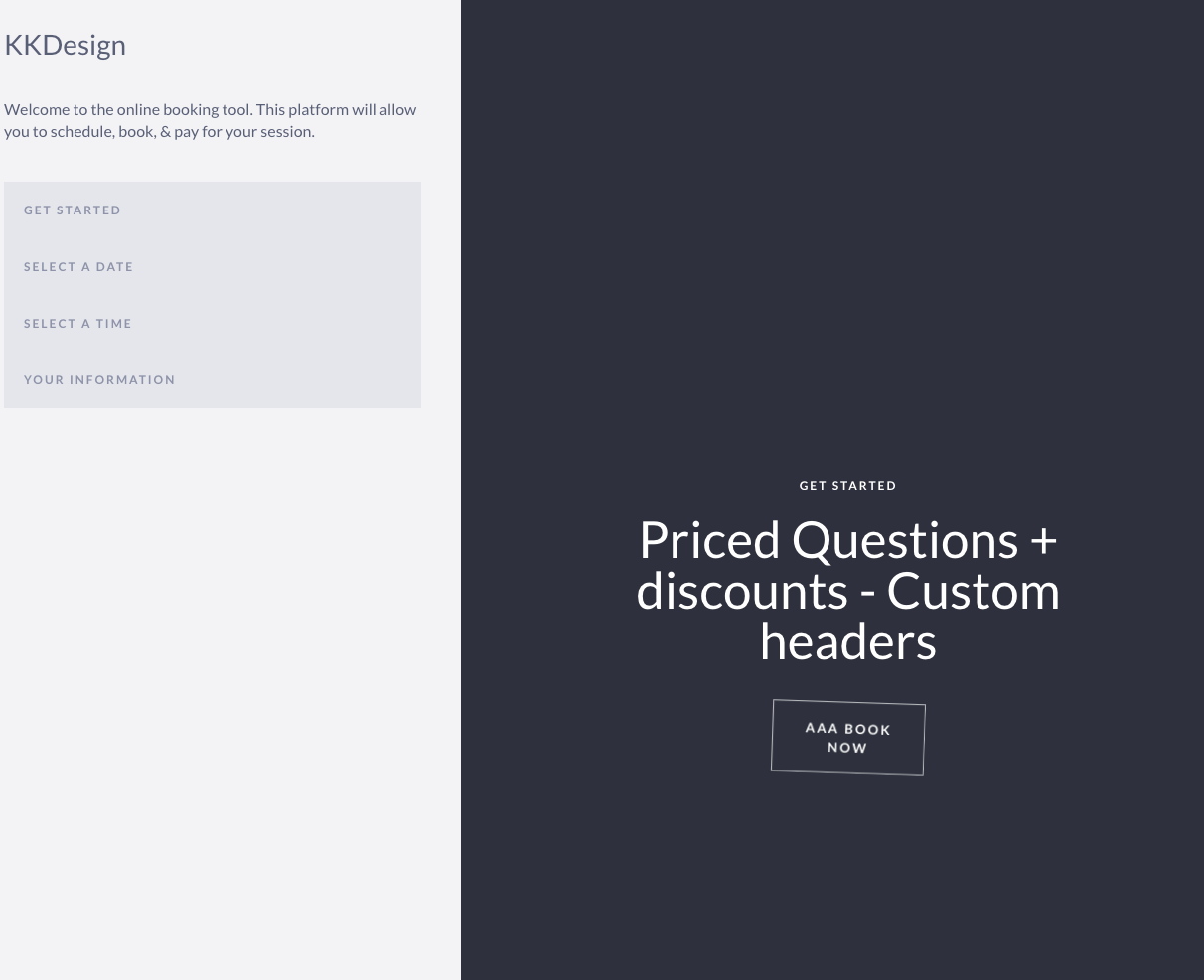This screenshot has height=980, width=1204.
Task: Activate the first step of the booking flow
Action: point(73,210)
